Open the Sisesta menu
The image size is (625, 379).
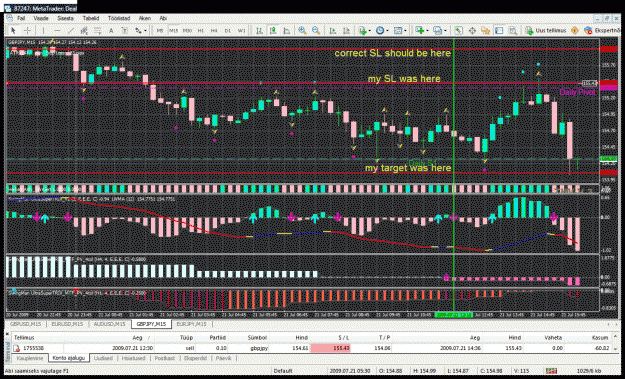65,18
